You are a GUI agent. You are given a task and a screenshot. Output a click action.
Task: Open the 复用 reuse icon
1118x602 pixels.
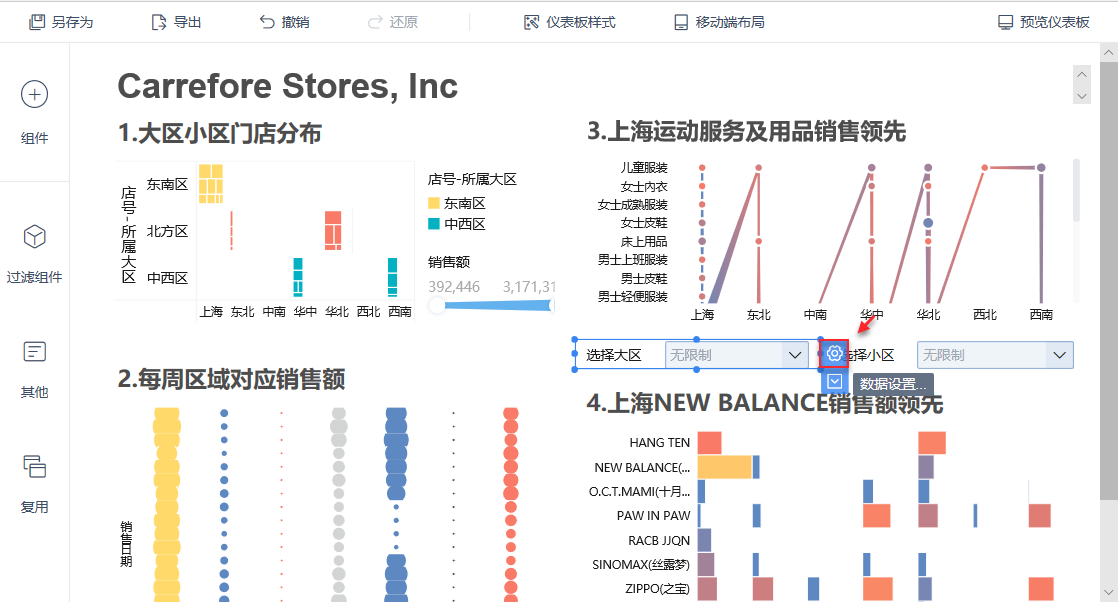pos(34,466)
